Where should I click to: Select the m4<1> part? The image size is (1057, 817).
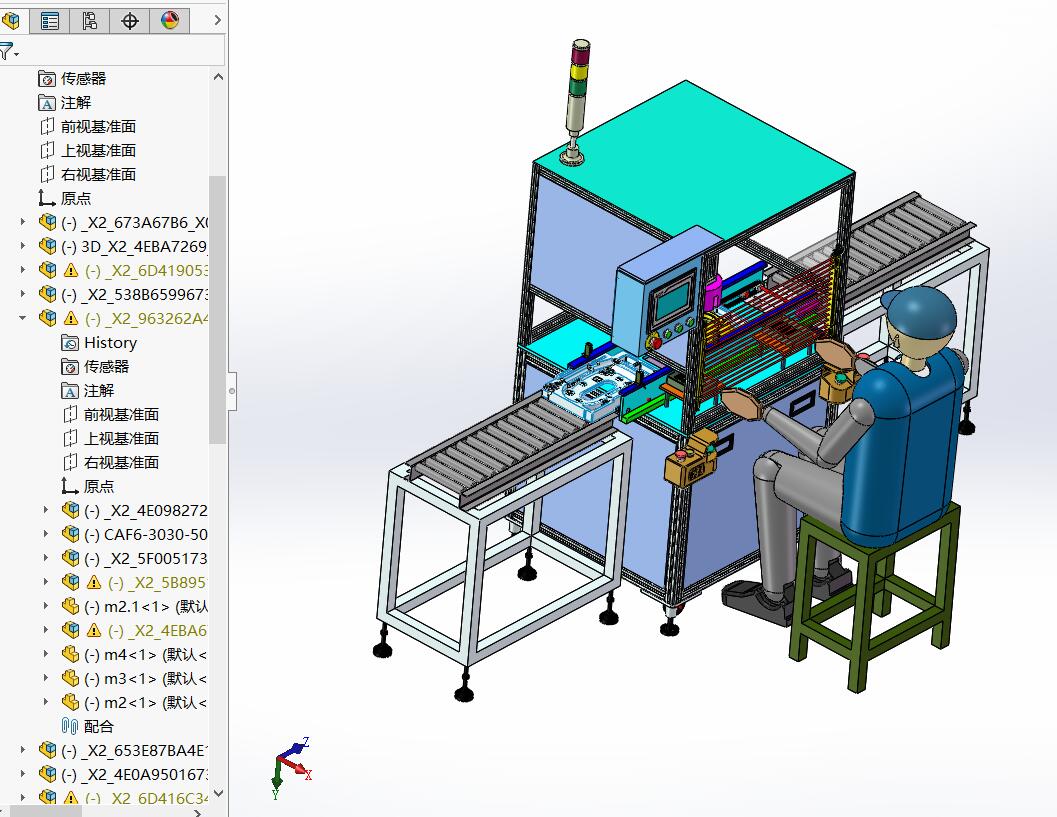point(135,655)
